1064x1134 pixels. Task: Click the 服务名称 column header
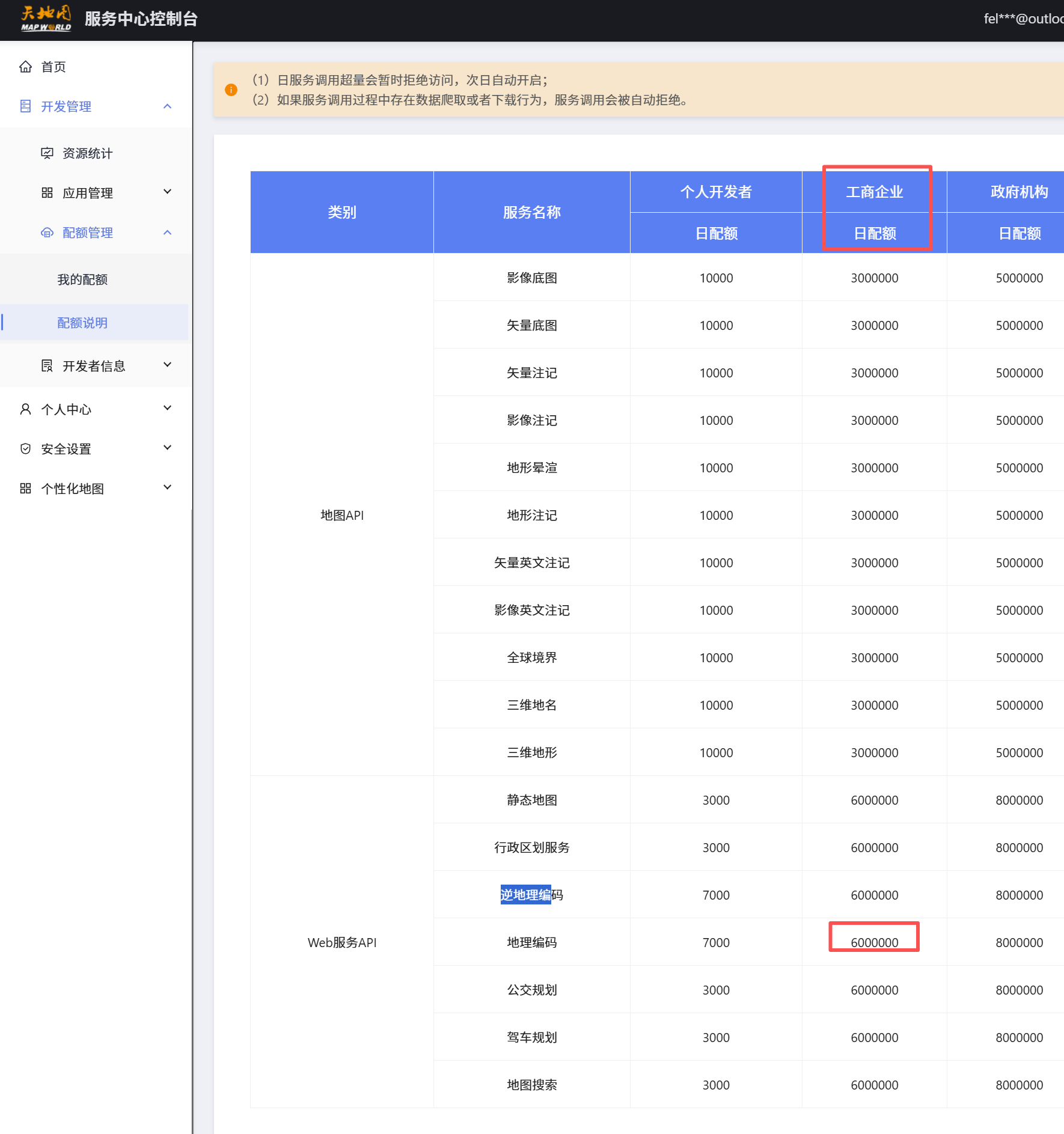click(532, 212)
